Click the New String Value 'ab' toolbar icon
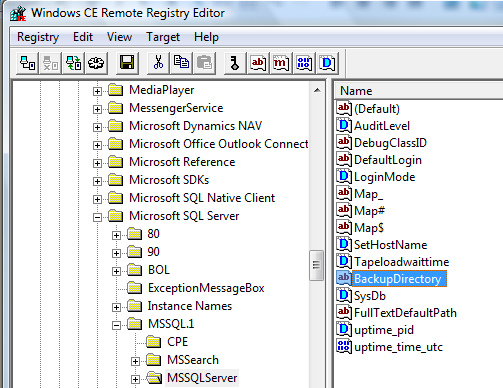The width and height of the screenshot is (503, 388). coord(258,63)
